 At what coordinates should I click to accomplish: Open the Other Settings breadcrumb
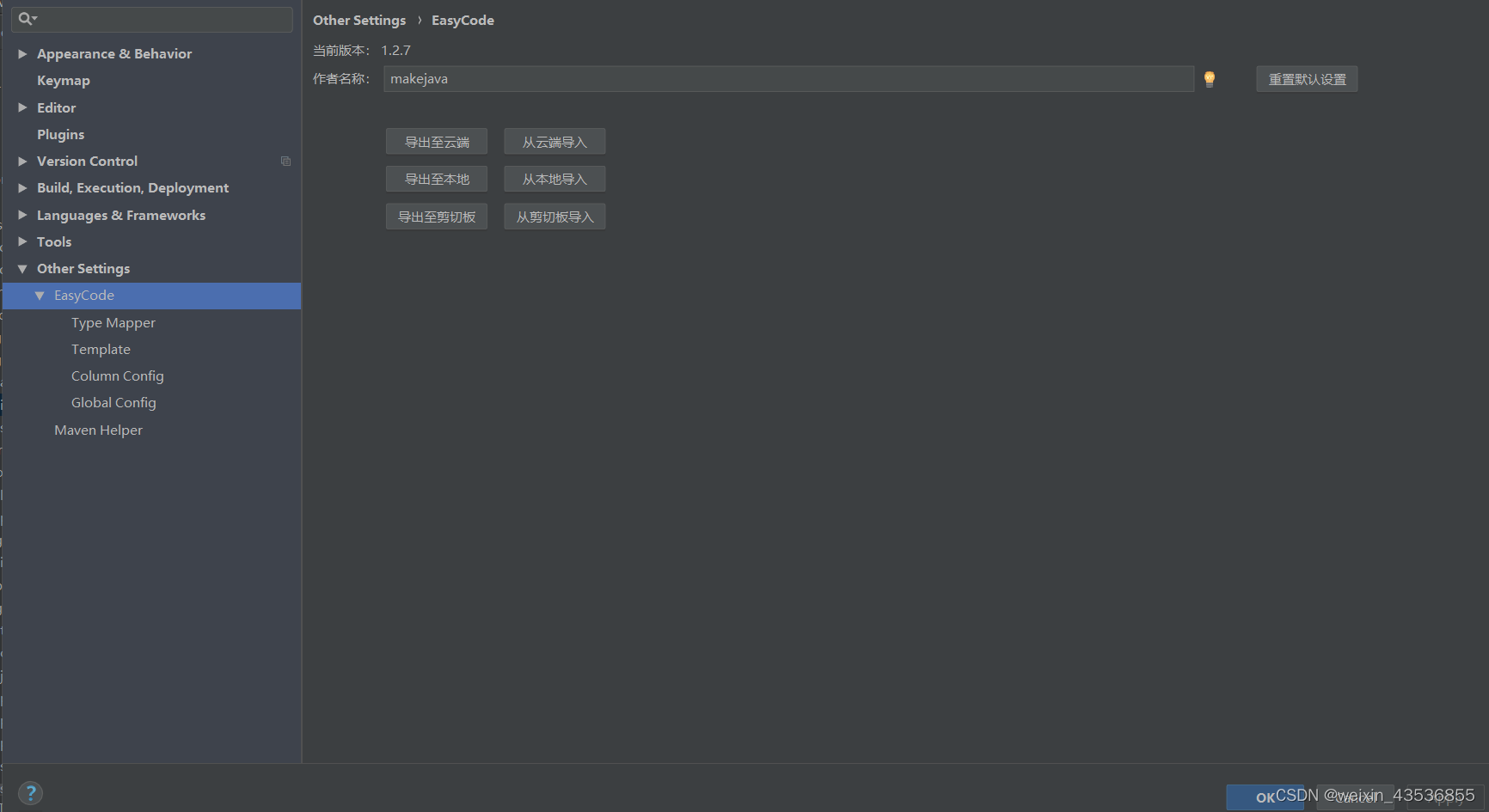click(359, 20)
